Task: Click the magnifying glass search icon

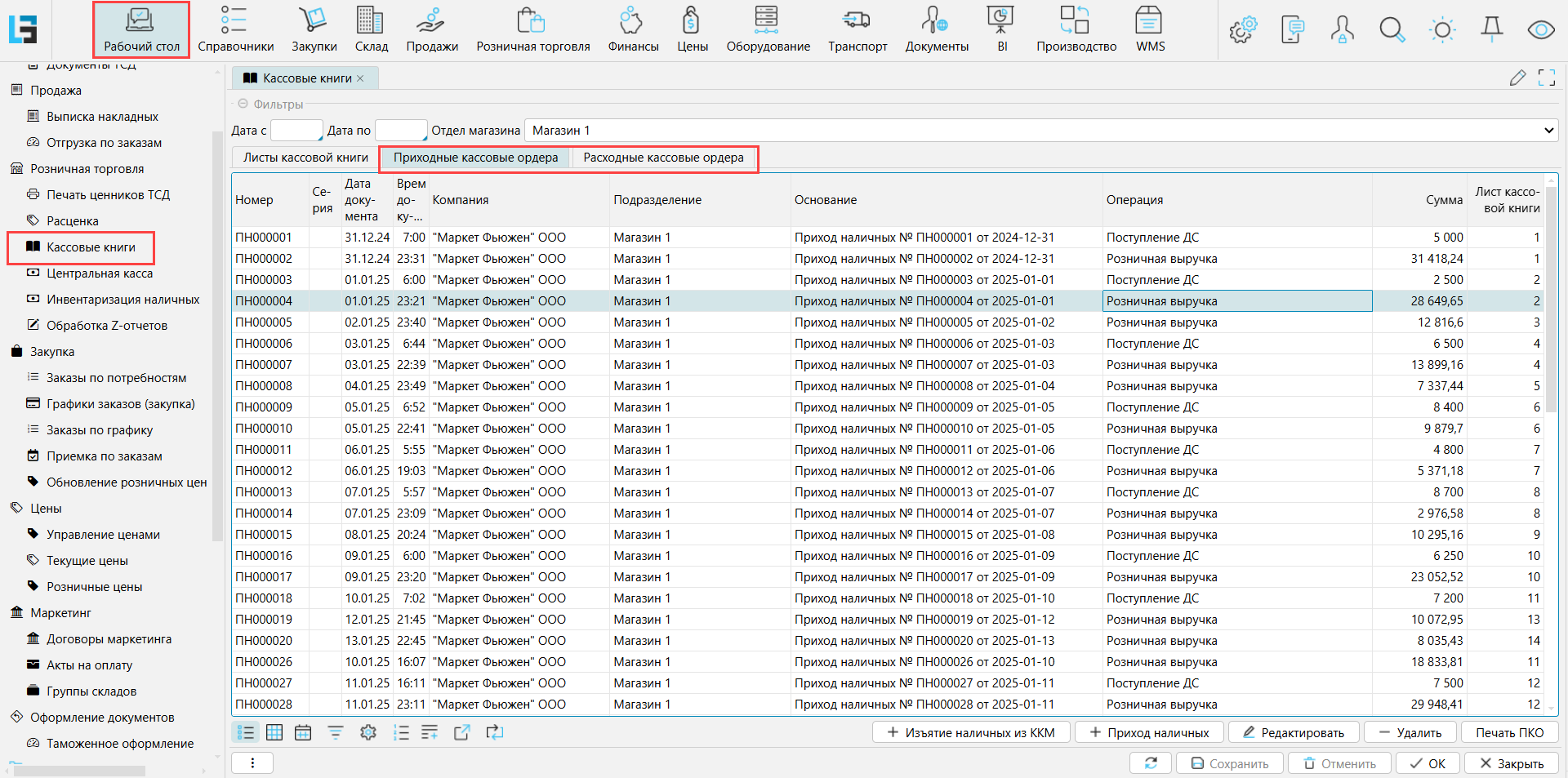Action: (1392, 30)
